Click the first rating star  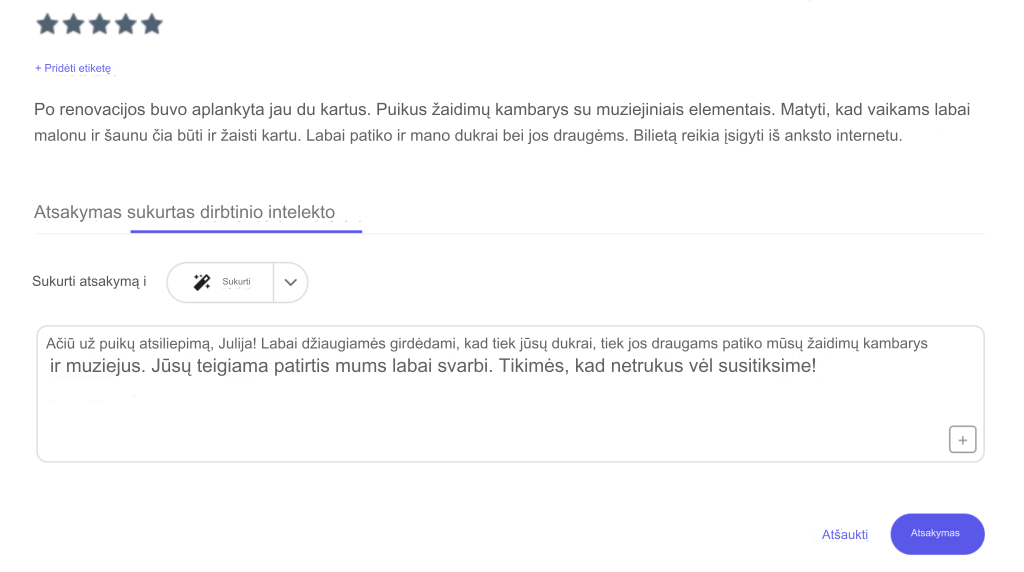tap(47, 24)
